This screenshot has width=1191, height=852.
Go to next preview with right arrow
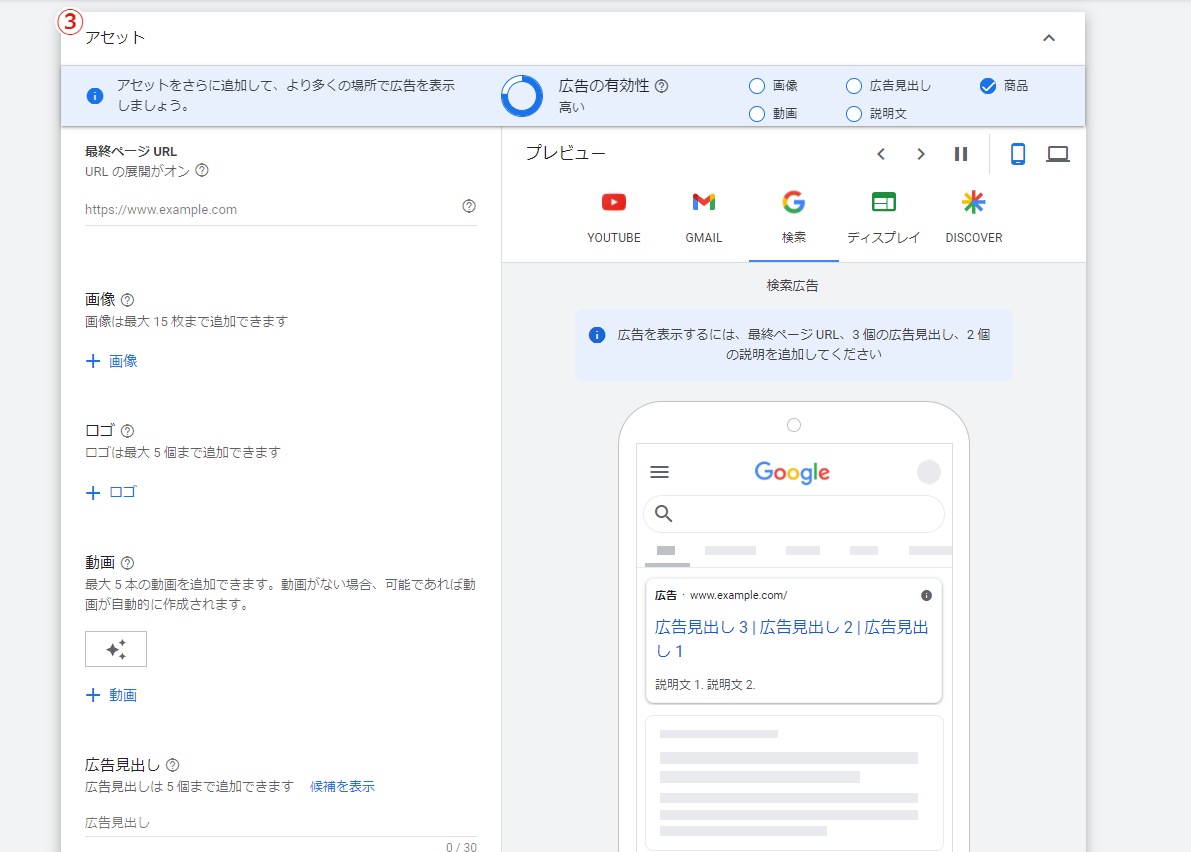[x=921, y=154]
